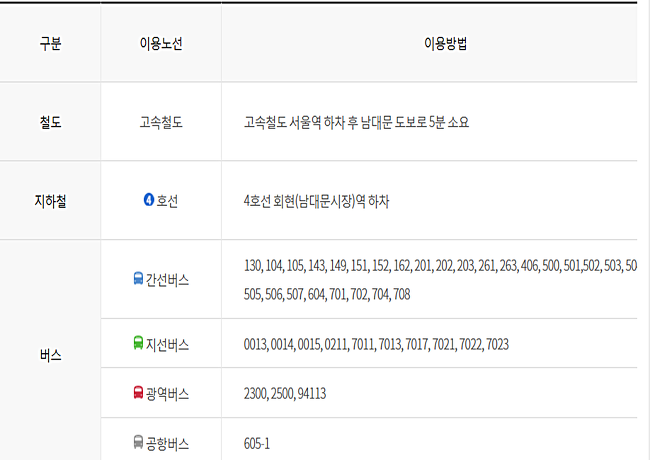The image size is (650, 460).
Task: Select the 이용노선 column header
Action: coord(161,43)
